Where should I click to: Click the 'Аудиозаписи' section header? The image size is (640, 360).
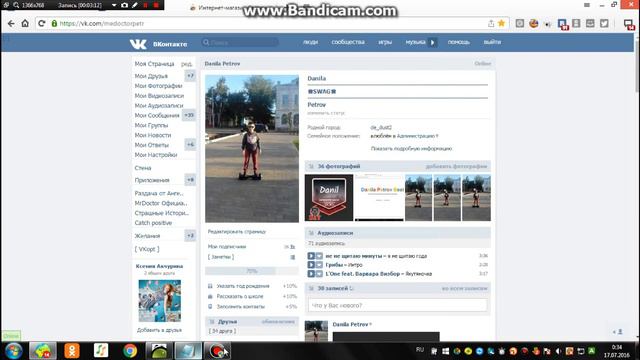click(x=398, y=233)
